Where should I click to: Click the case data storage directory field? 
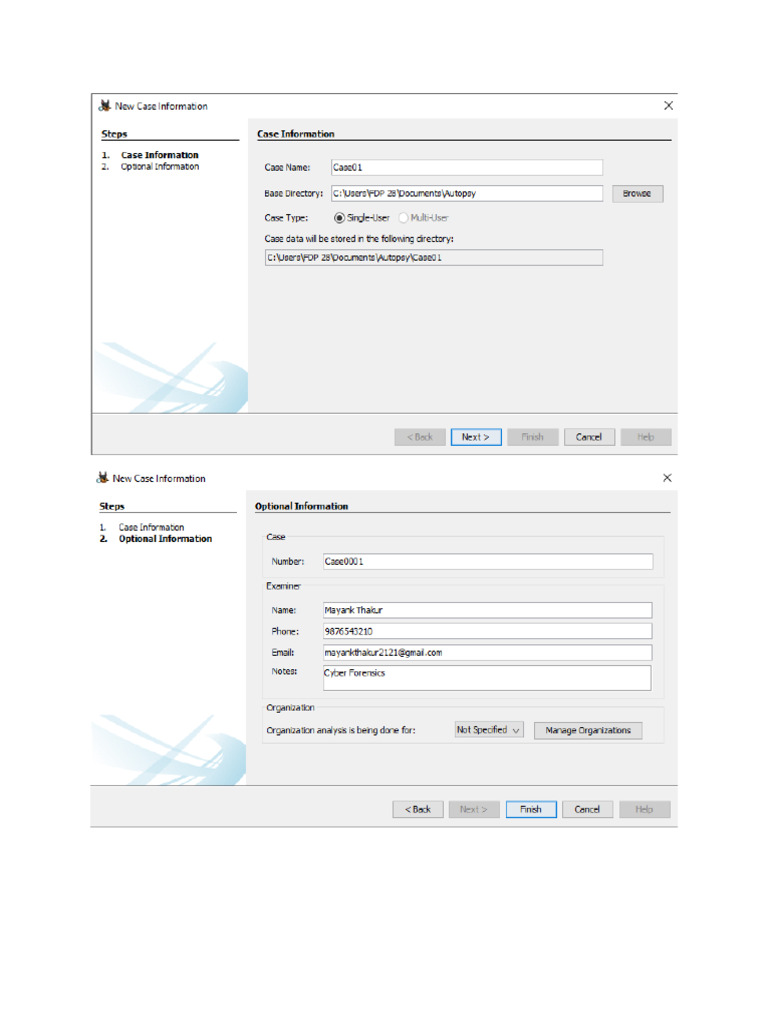coord(434,257)
